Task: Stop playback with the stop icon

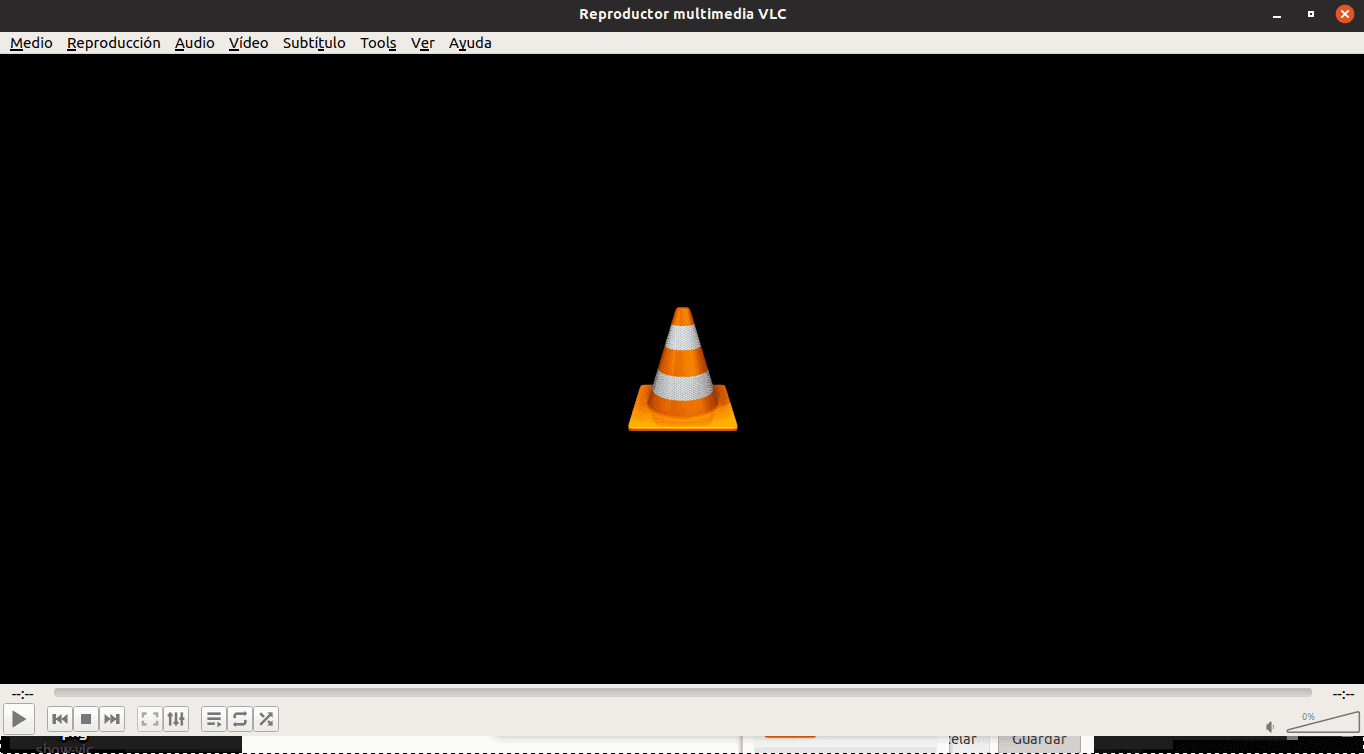Action: click(86, 718)
